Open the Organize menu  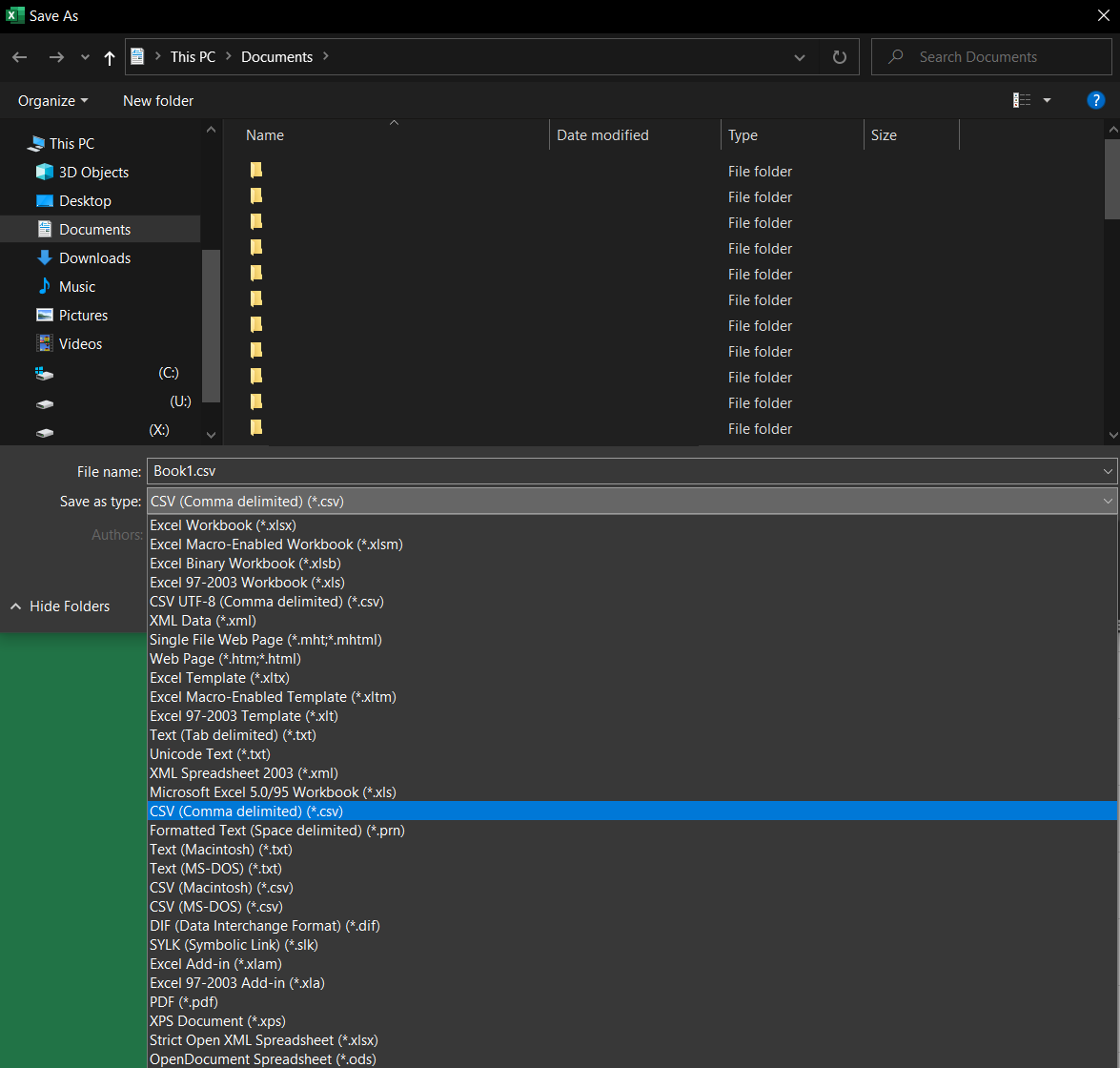52,101
